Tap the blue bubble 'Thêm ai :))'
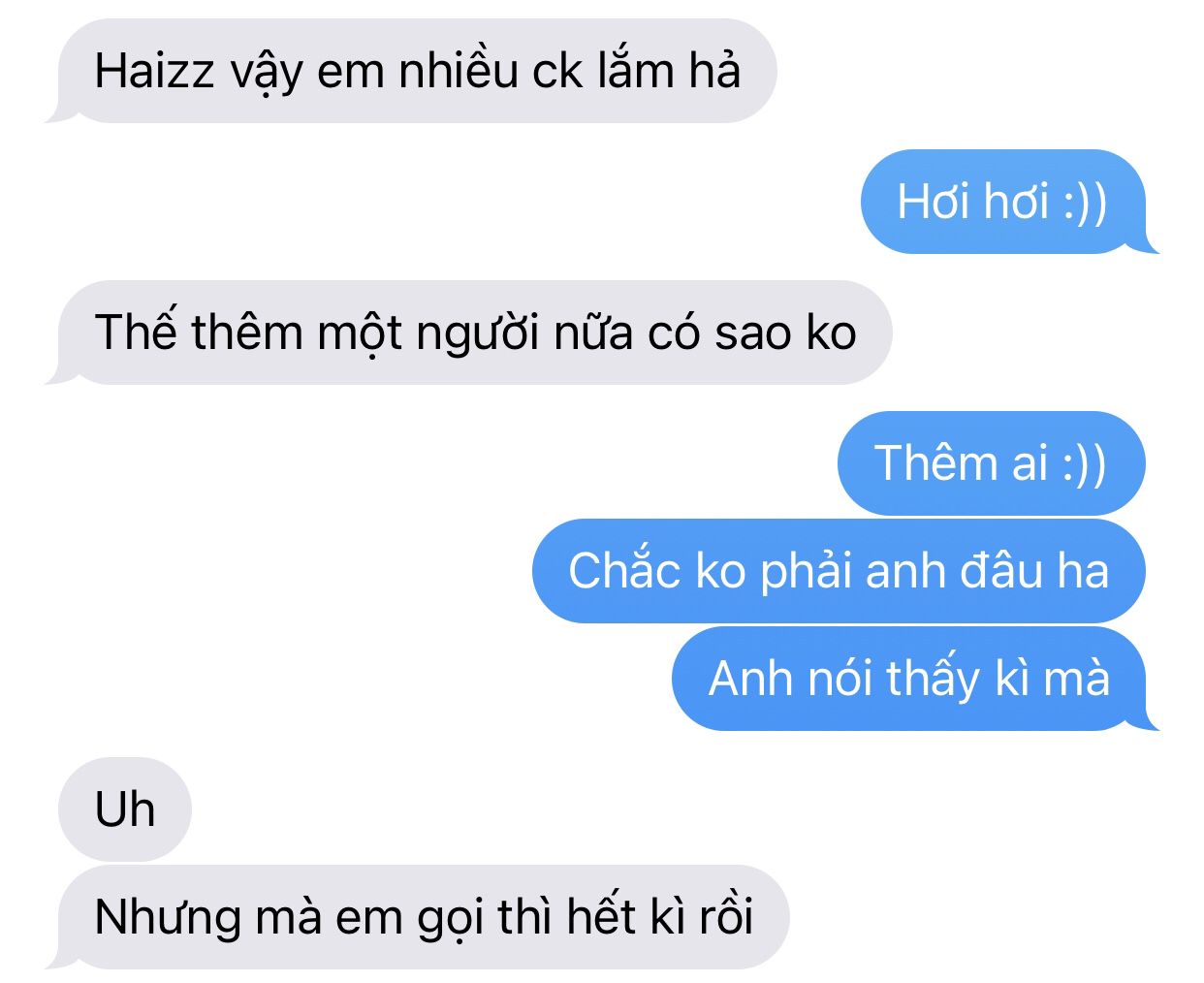 pyautogui.click(x=992, y=463)
